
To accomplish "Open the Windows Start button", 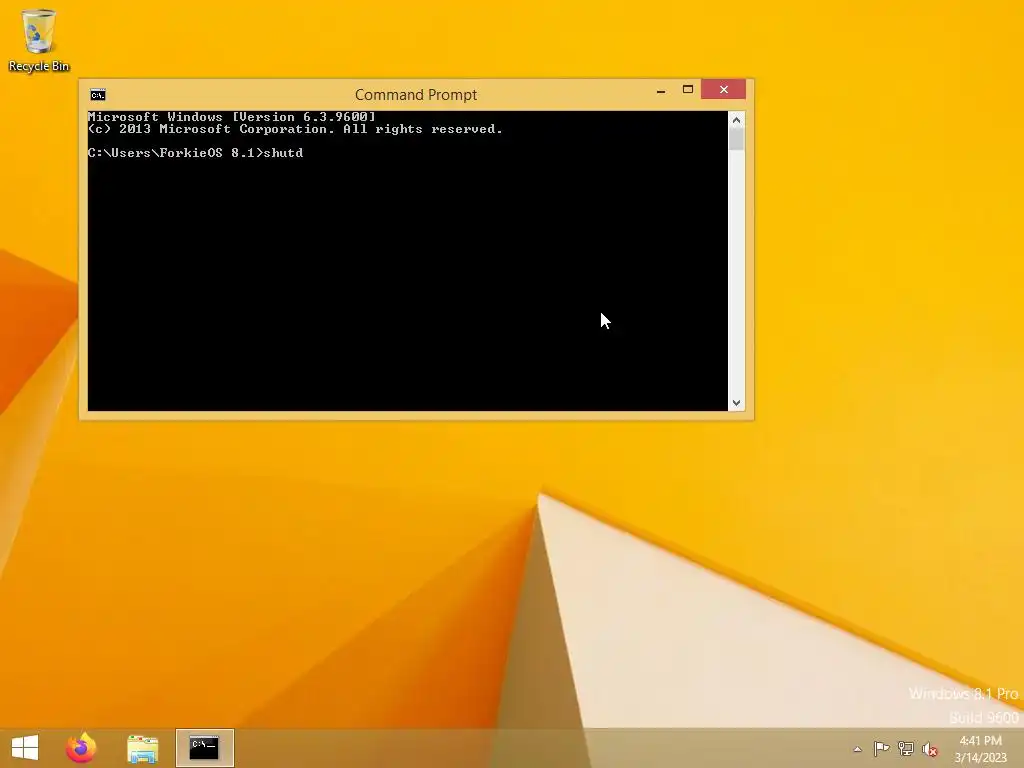I will pos(25,748).
